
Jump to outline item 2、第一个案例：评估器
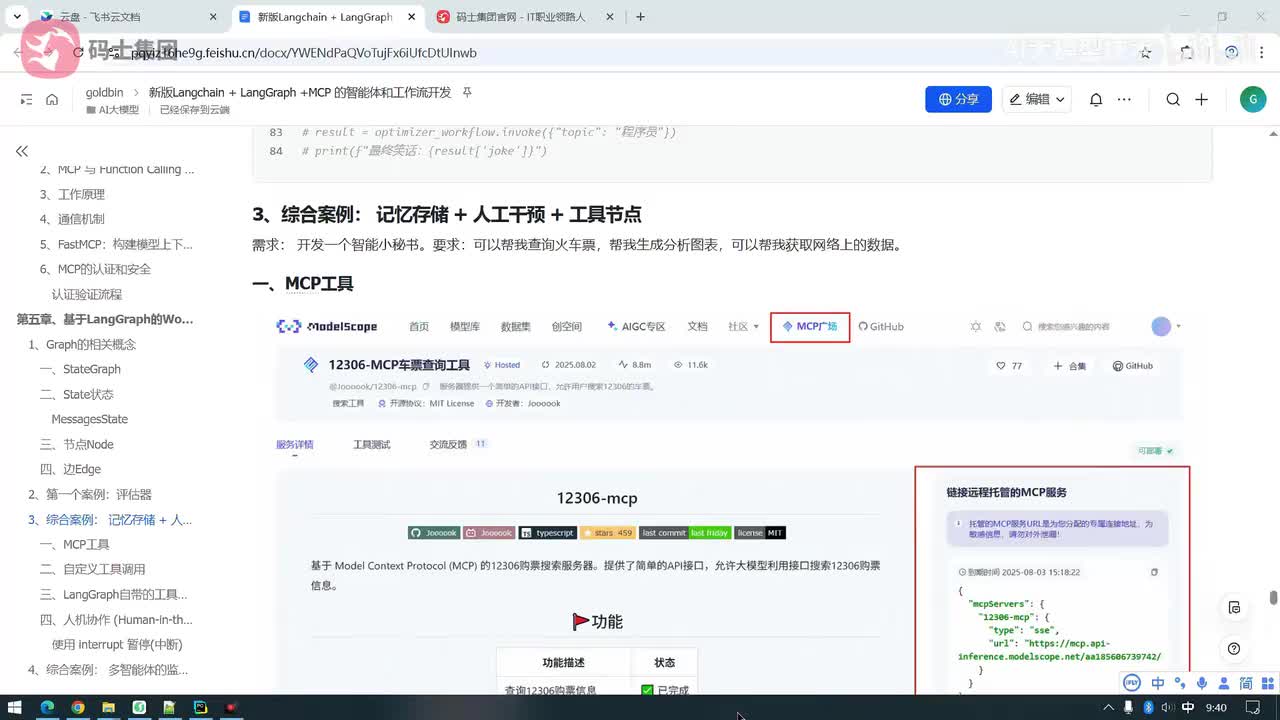pos(90,494)
